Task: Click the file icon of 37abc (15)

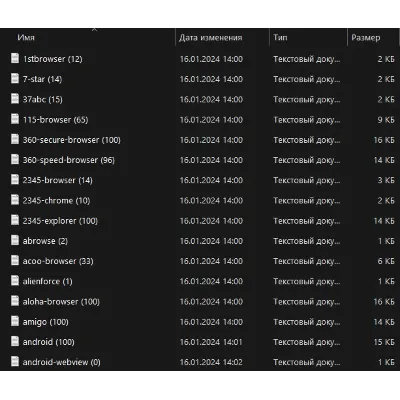Action: [x=15, y=99]
